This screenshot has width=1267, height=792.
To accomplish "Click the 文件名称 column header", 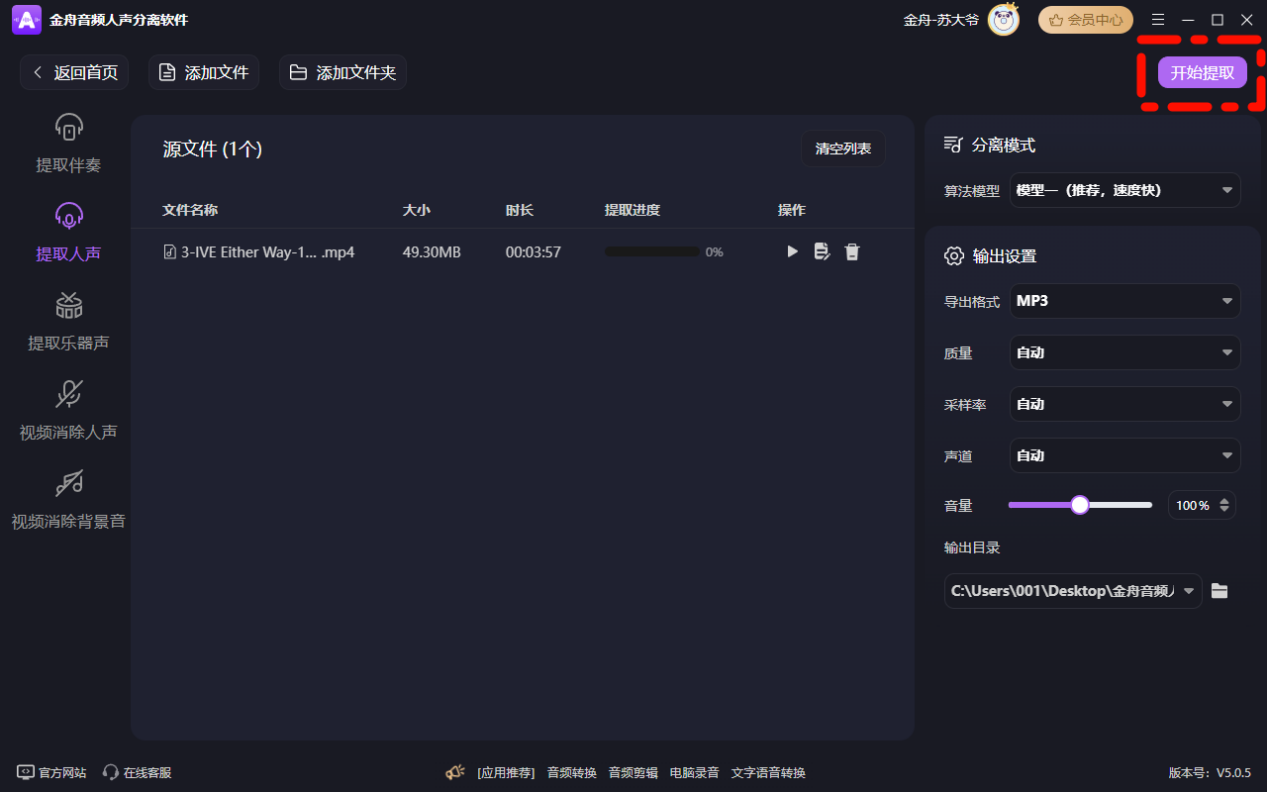I will click(x=190, y=210).
